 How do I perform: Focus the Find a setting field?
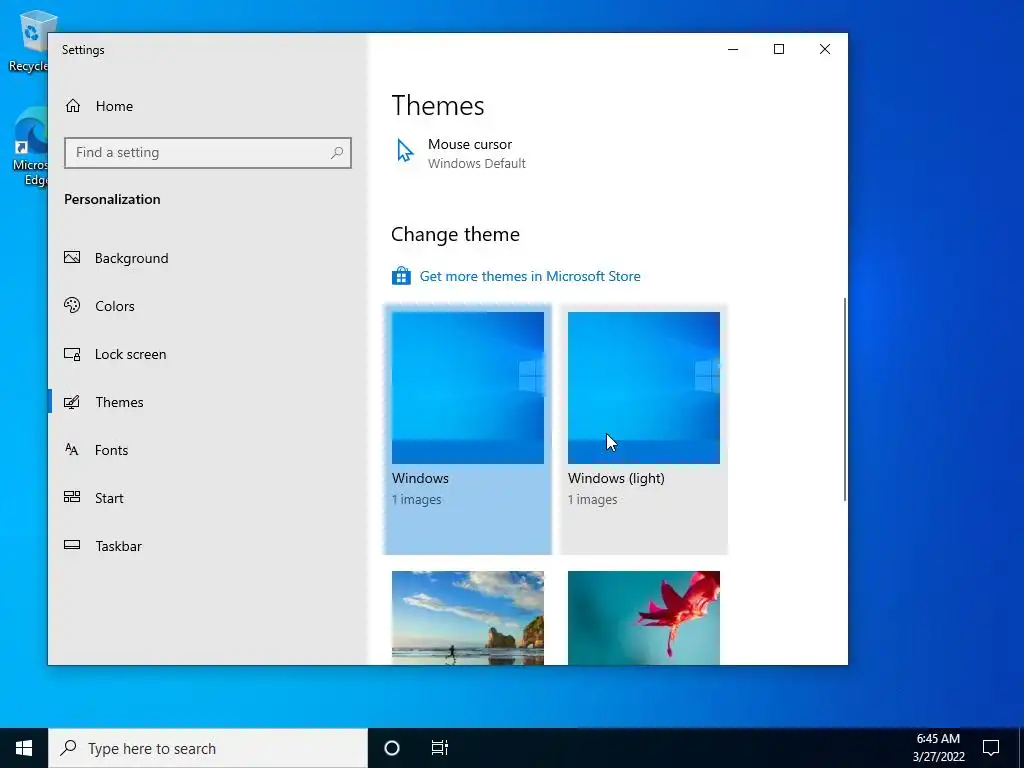pyautogui.click(x=208, y=153)
